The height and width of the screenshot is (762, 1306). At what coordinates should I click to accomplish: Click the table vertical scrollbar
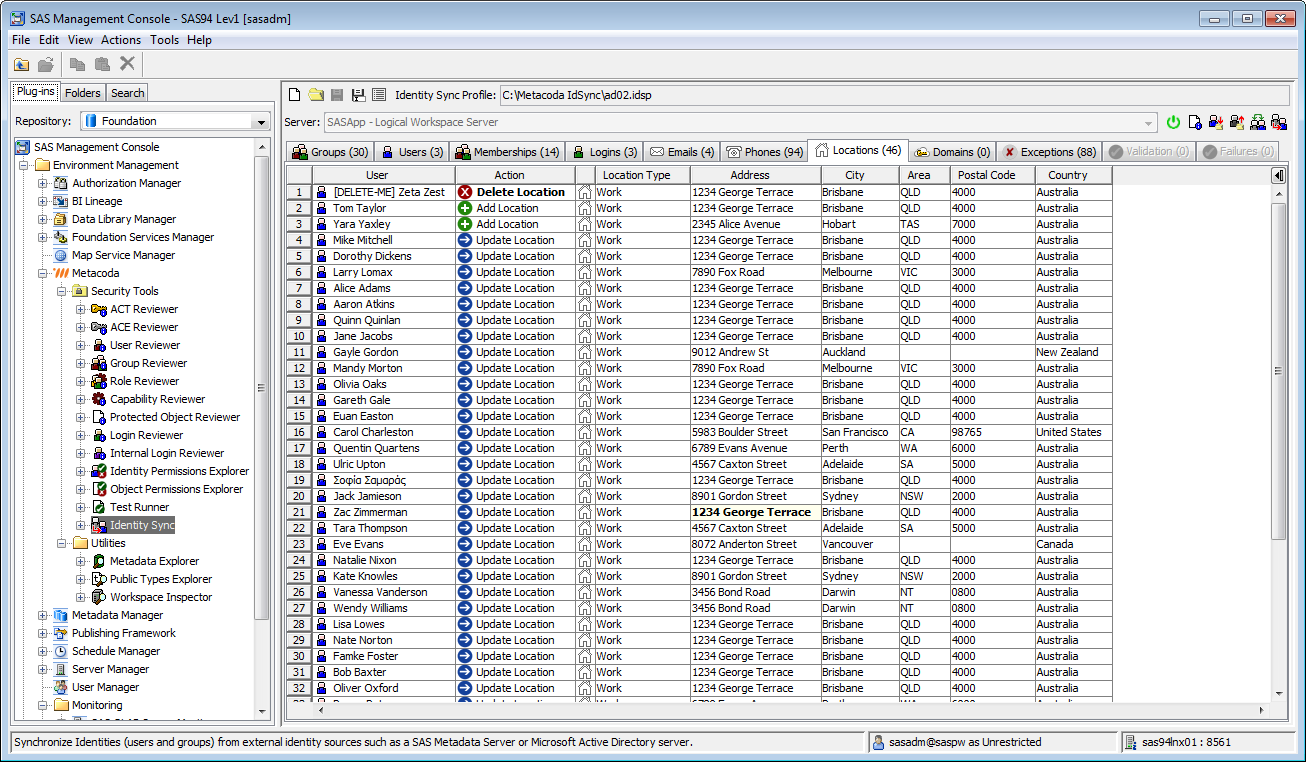(x=1279, y=370)
